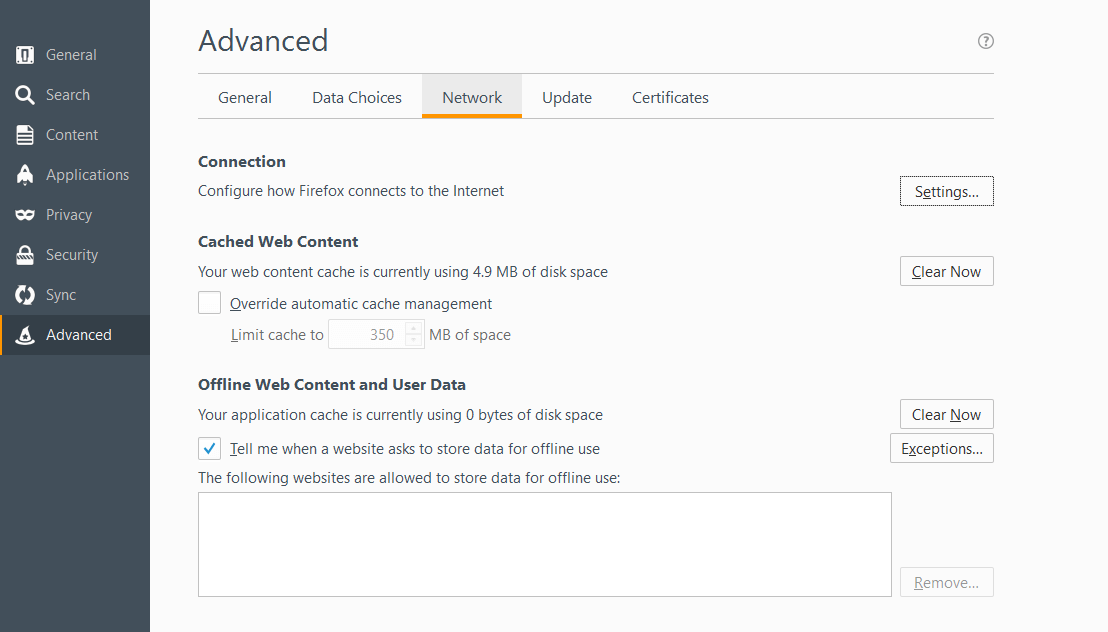Open the Sync section label in sidebar
This screenshot has height=632, width=1108.
[61, 295]
